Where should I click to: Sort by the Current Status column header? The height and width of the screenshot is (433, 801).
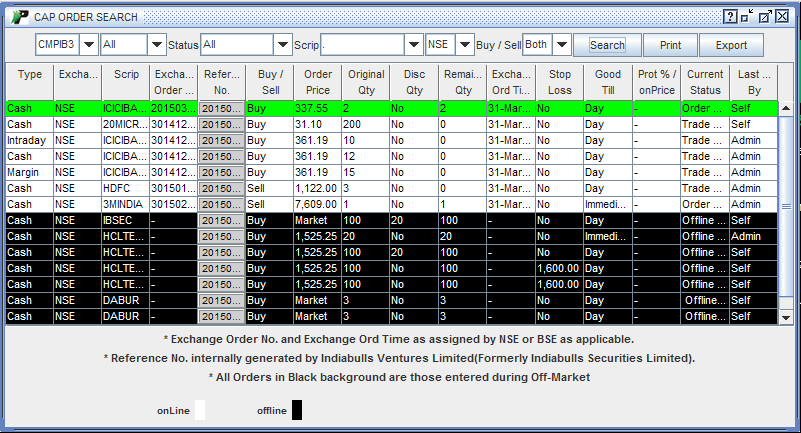click(705, 82)
